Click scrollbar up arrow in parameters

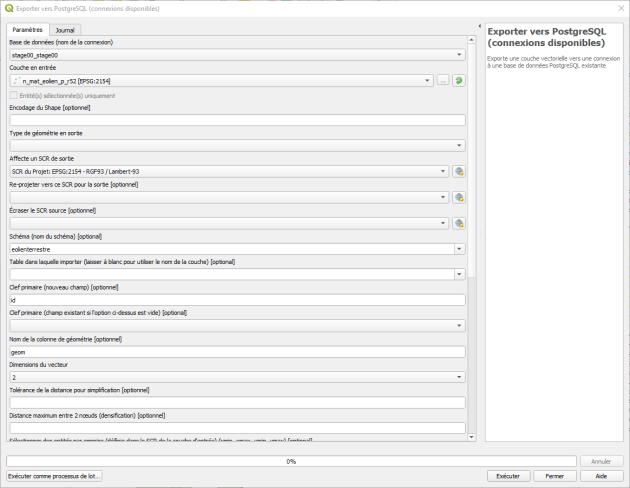tap(472, 40)
